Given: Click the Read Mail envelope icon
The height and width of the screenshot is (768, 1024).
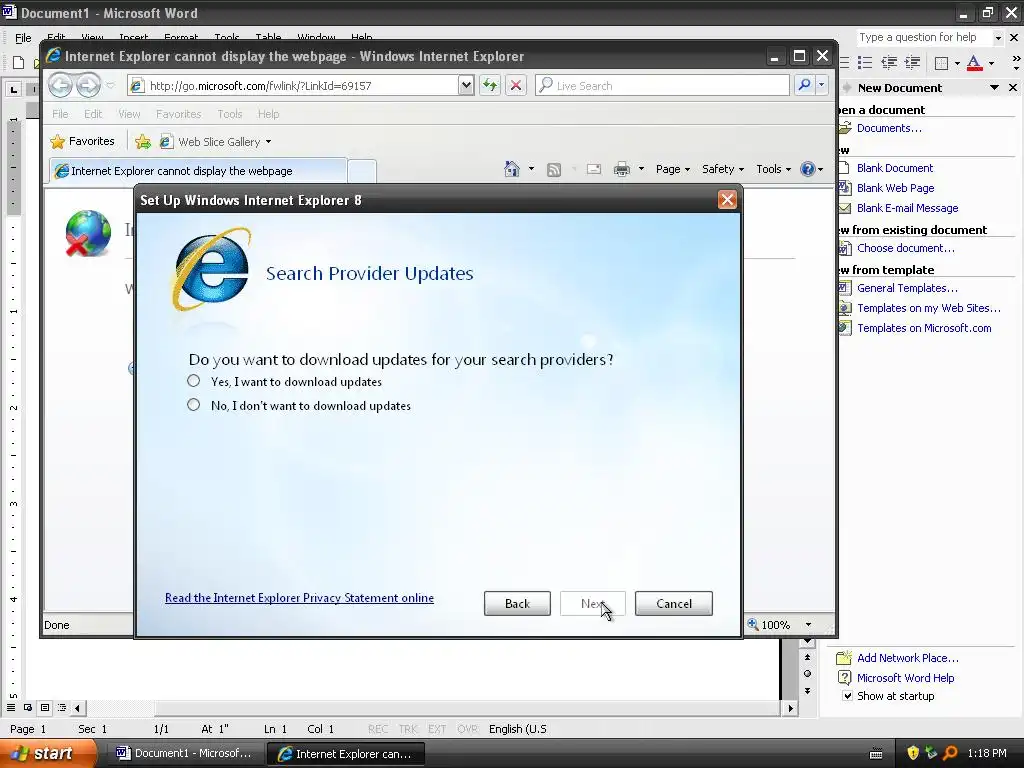Looking at the screenshot, I should (594, 169).
